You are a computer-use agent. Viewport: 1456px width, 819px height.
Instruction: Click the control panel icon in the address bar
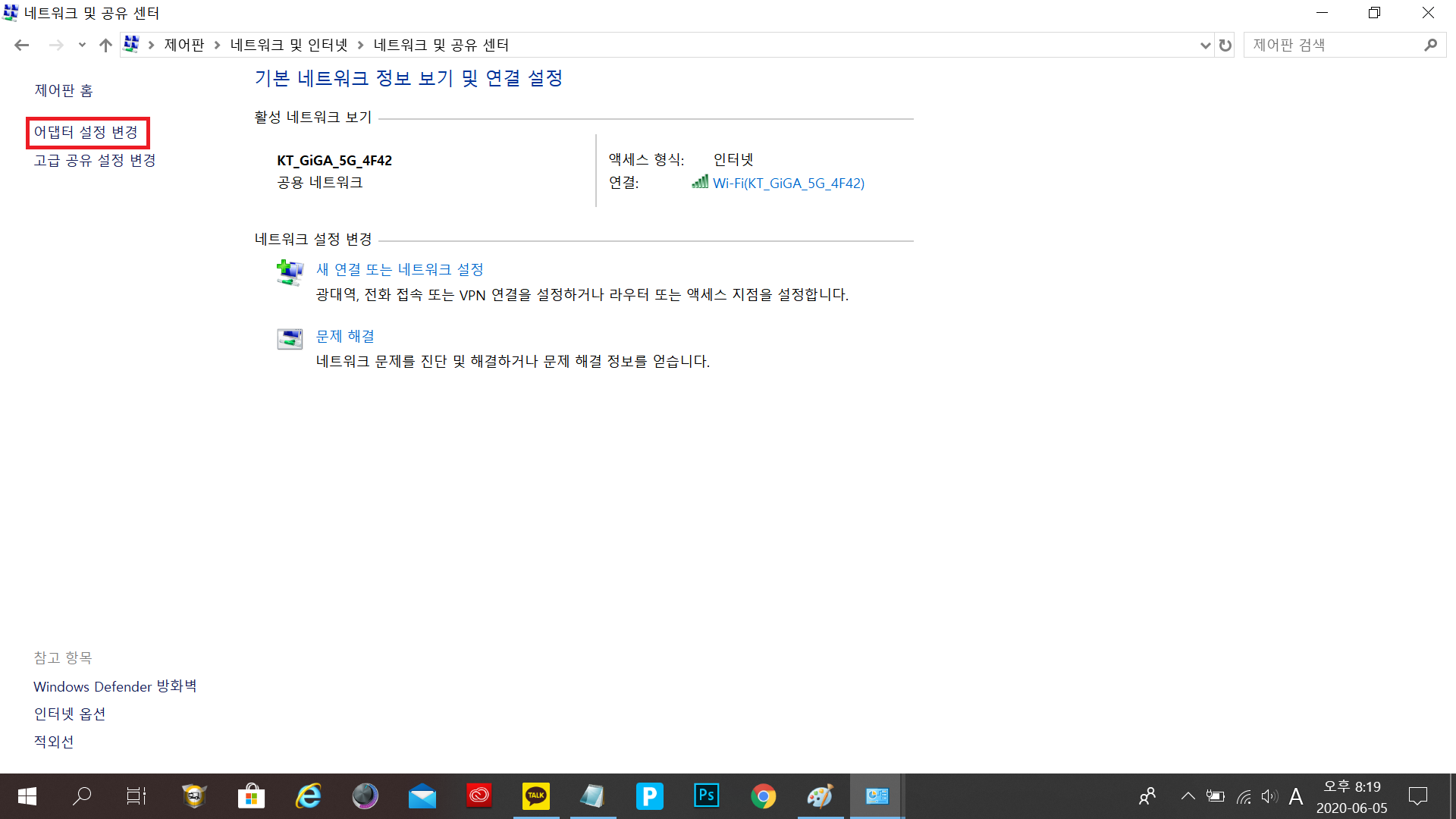click(131, 45)
